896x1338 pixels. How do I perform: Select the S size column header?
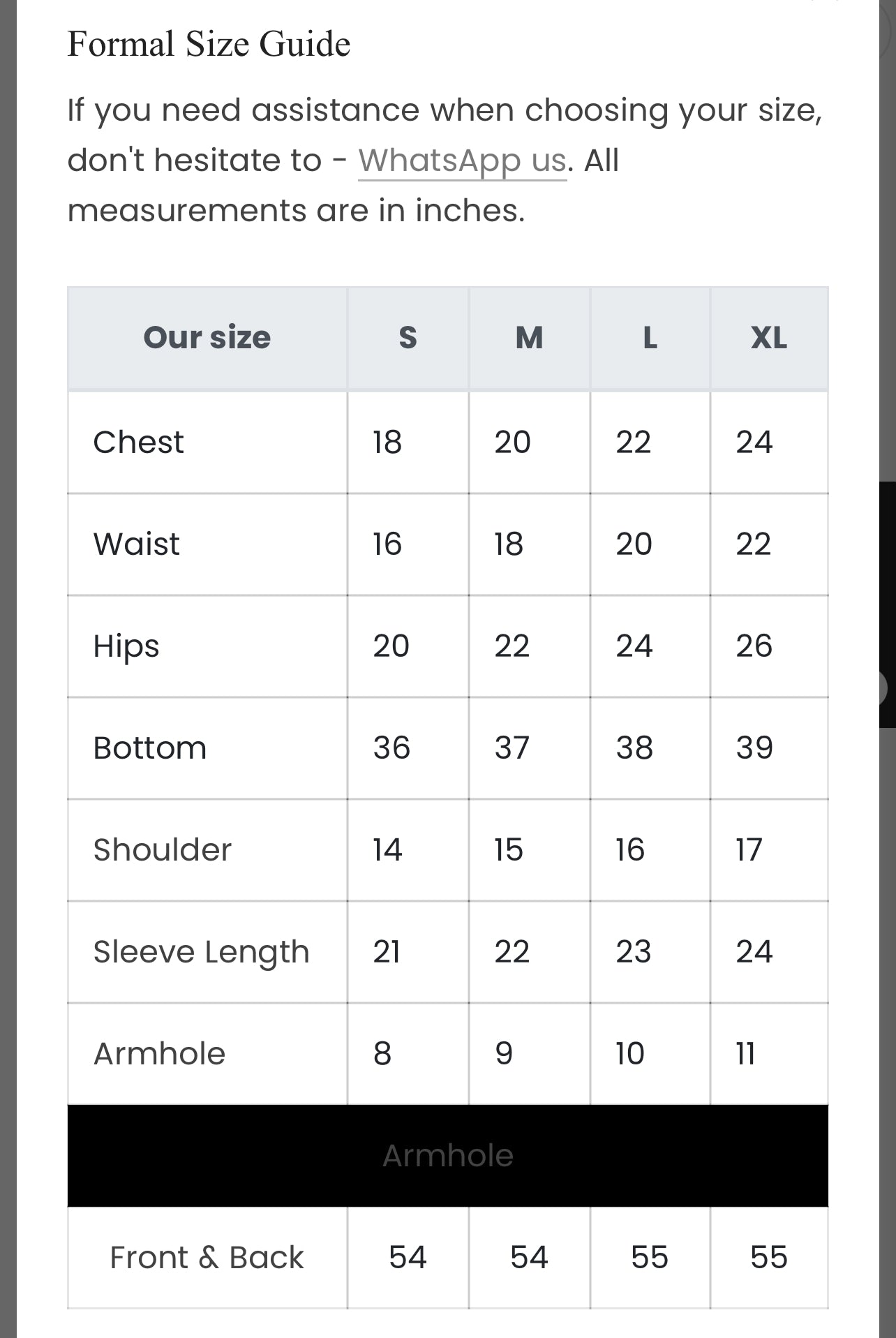(408, 338)
